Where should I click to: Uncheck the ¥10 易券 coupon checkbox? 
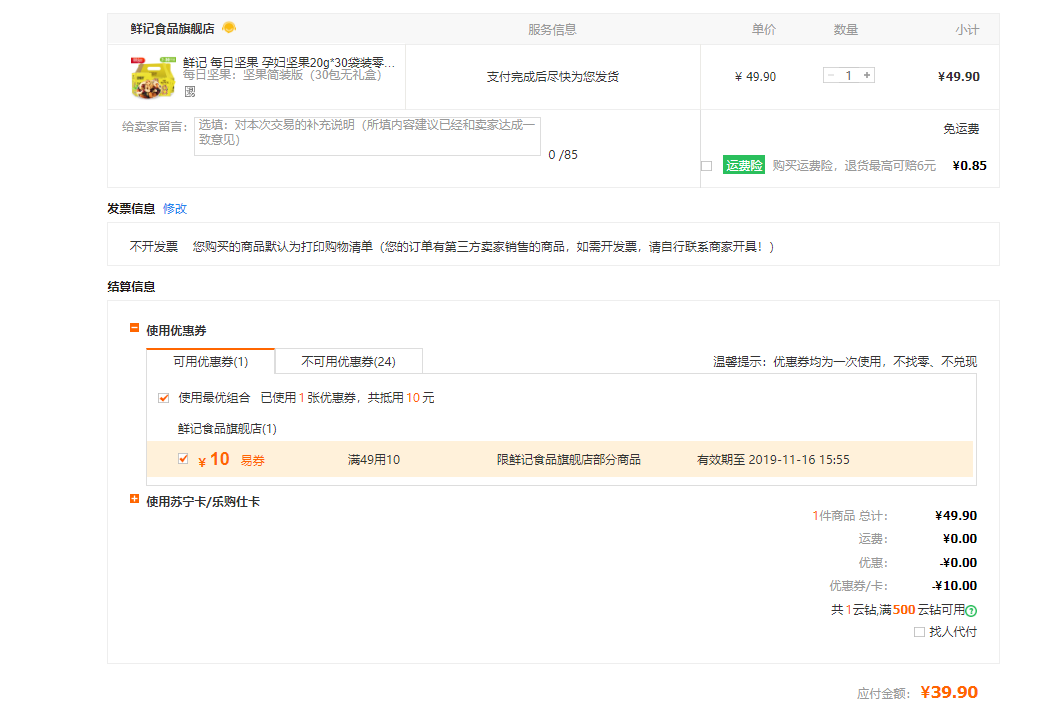click(x=183, y=459)
